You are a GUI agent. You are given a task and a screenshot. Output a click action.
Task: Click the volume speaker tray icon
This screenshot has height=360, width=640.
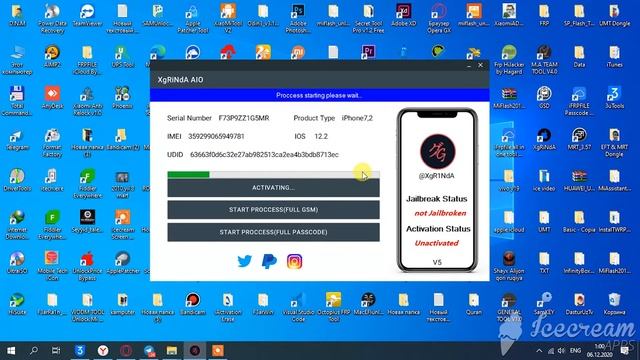(562, 351)
